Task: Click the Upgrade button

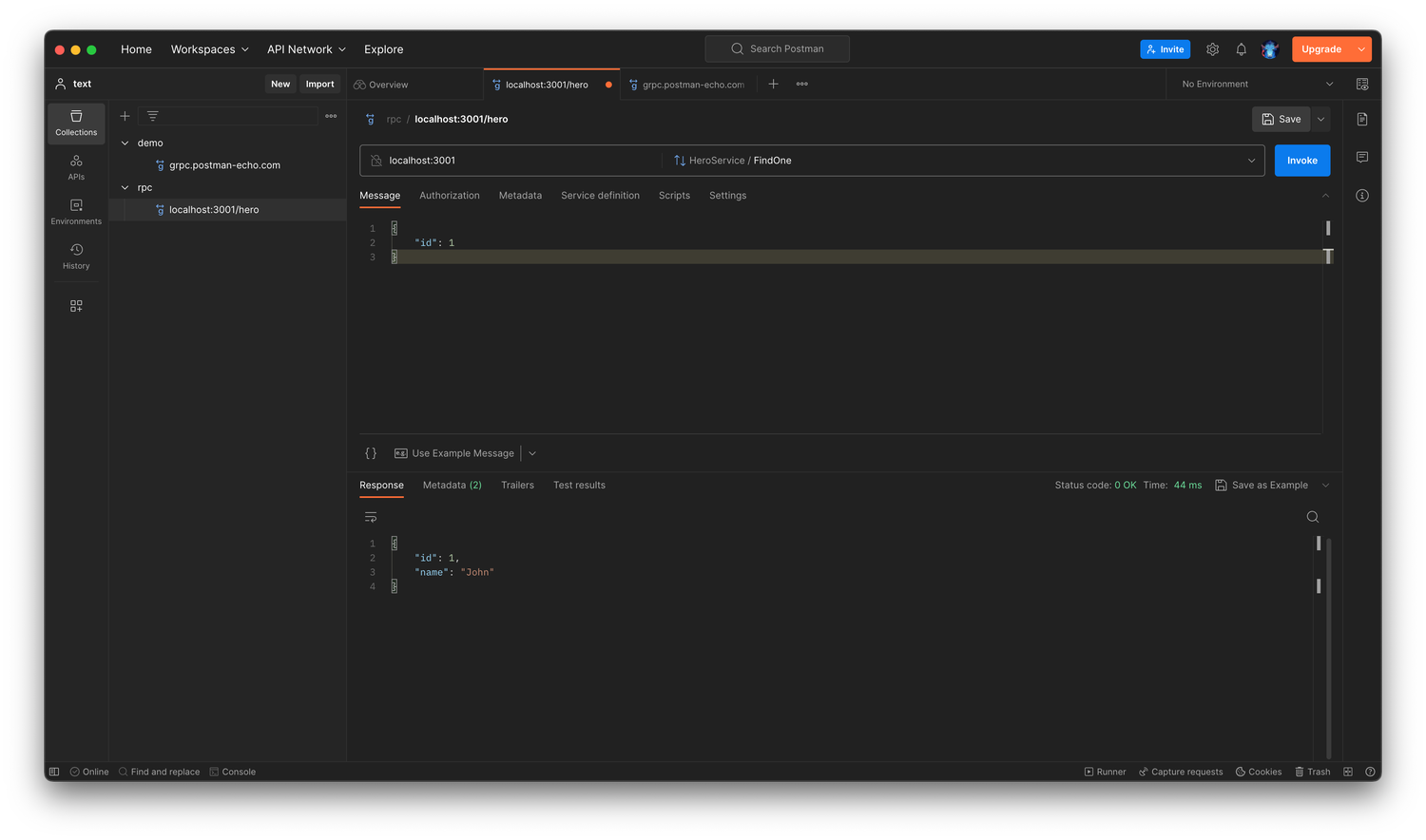Action: (x=1321, y=49)
